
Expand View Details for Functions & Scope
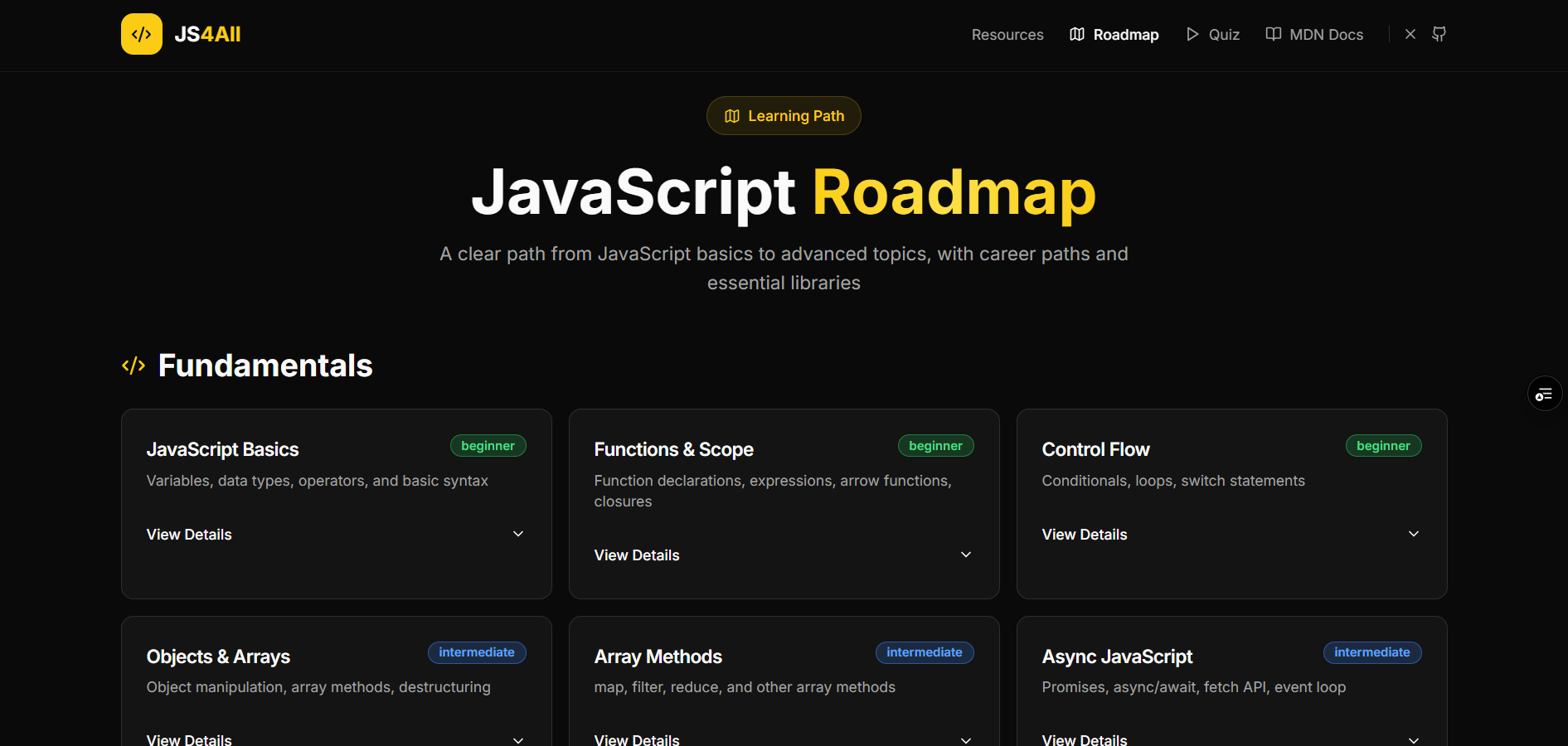[x=784, y=555]
